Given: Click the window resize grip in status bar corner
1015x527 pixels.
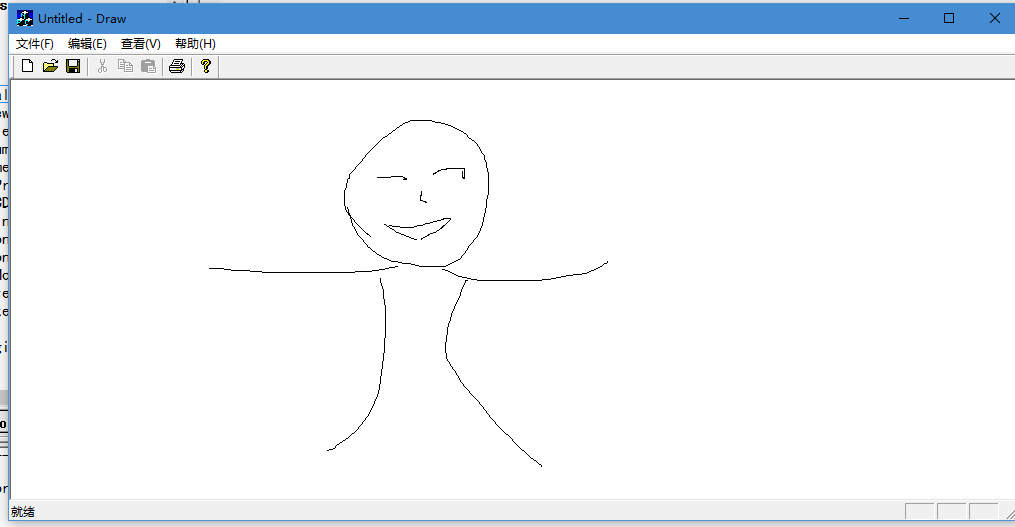Looking at the screenshot, I should pos(1009,513).
